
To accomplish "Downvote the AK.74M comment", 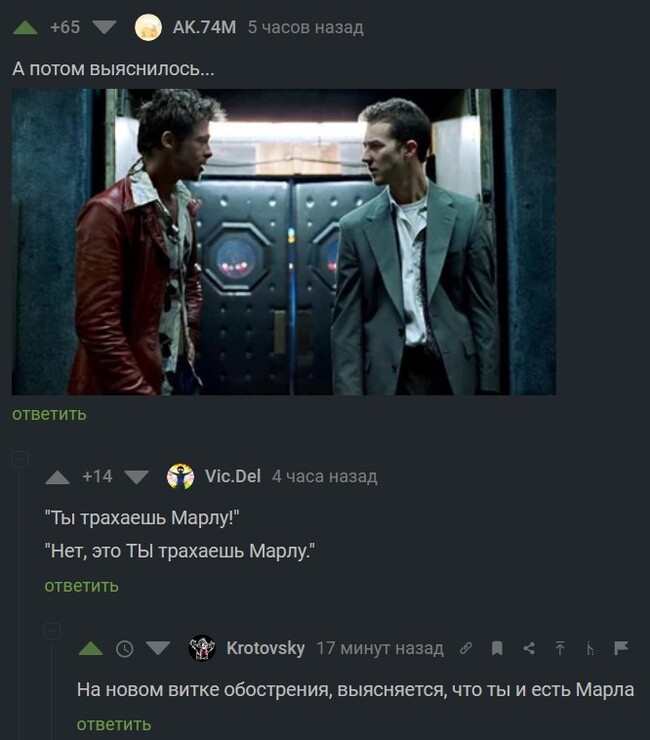I will (x=104, y=27).
